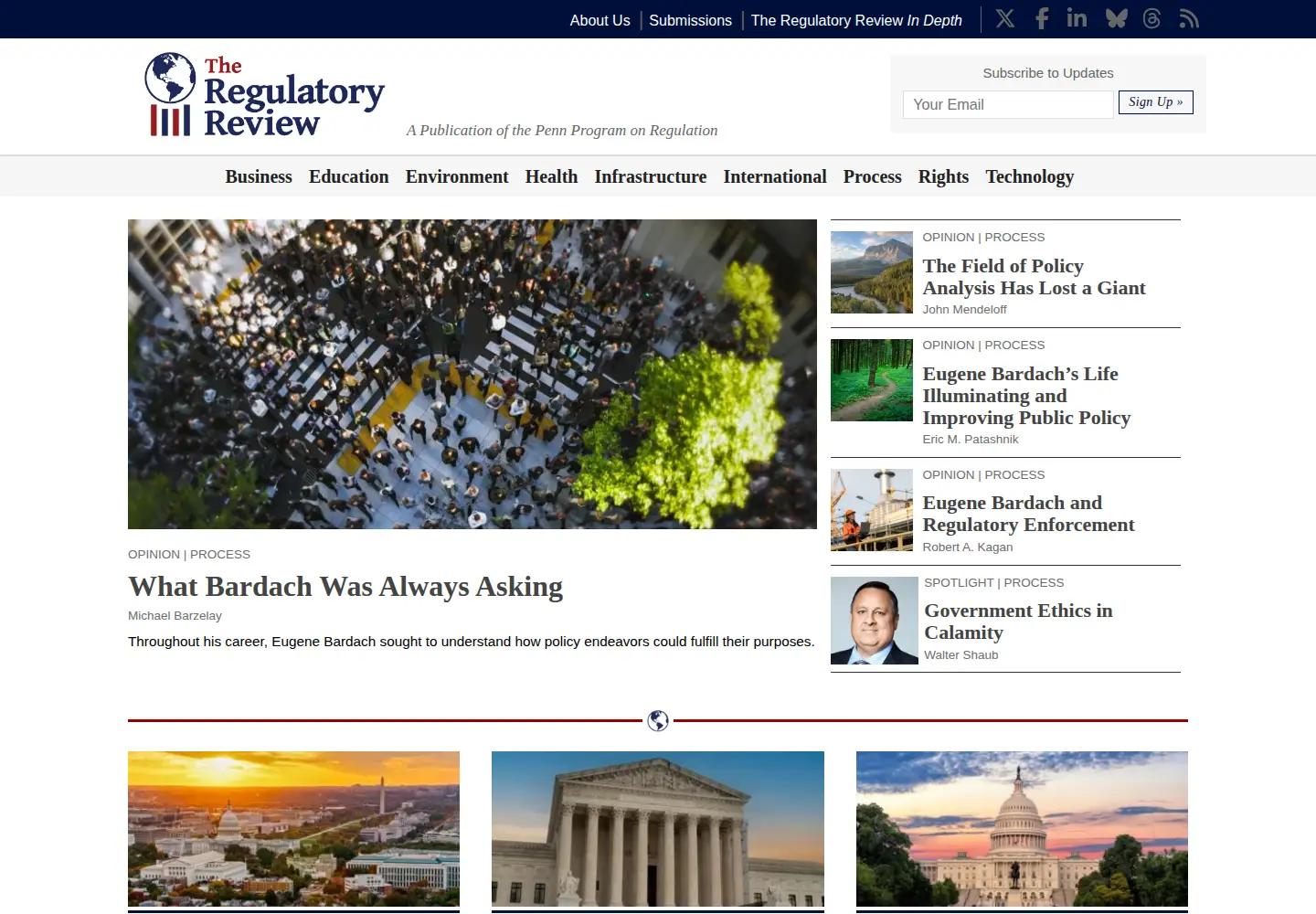Click author Robert A. Kagan
Image resolution: width=1316 pixels, height=914 pixels.
(967, 547)
